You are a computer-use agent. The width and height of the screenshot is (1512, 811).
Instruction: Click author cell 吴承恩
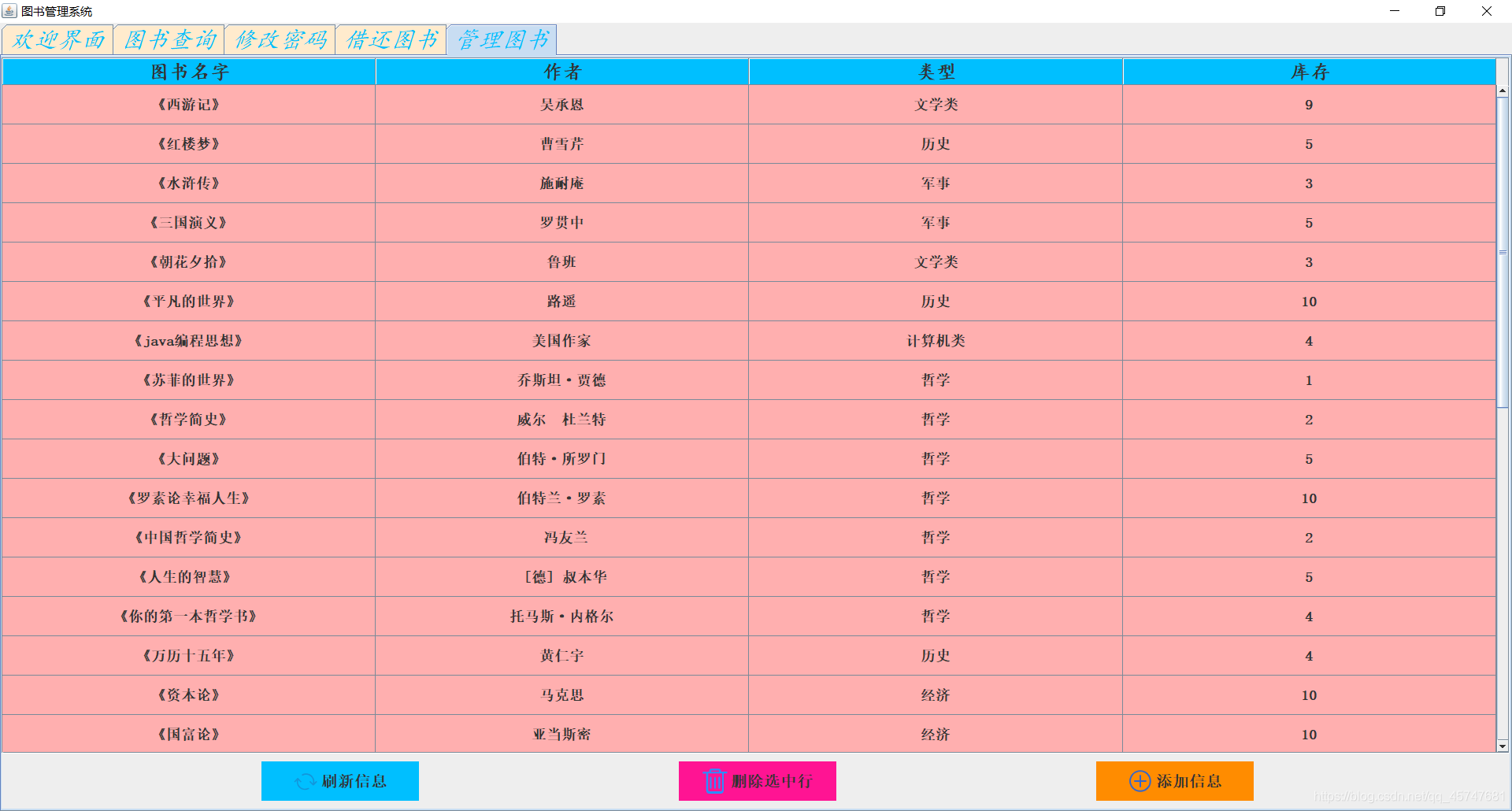point(562,105)
